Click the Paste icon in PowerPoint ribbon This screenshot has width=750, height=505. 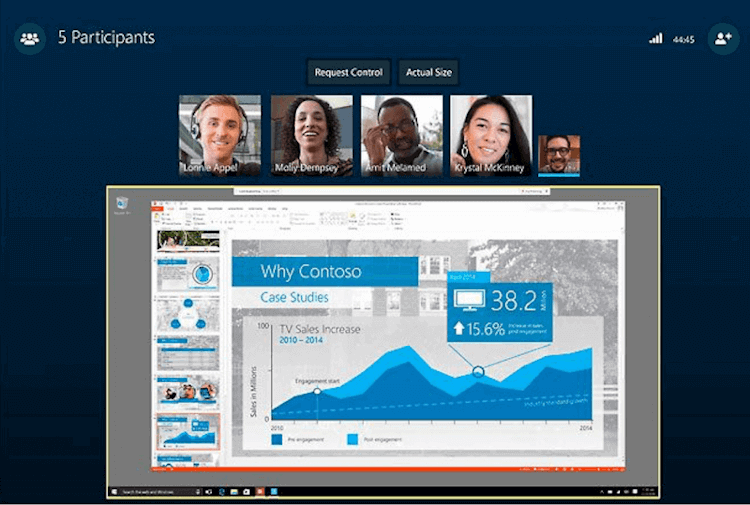(x=156, y=218)
